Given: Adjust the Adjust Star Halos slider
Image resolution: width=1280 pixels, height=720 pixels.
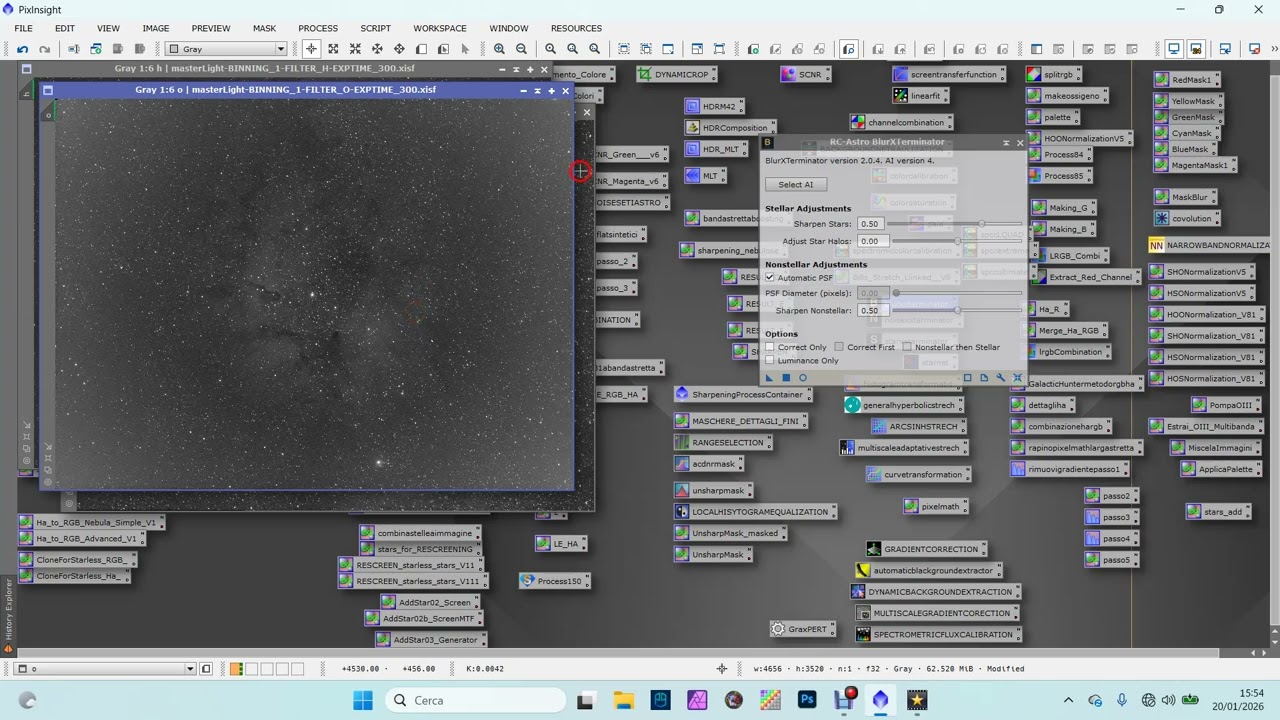Looking at the screenshot, I should tap(957, 241).
